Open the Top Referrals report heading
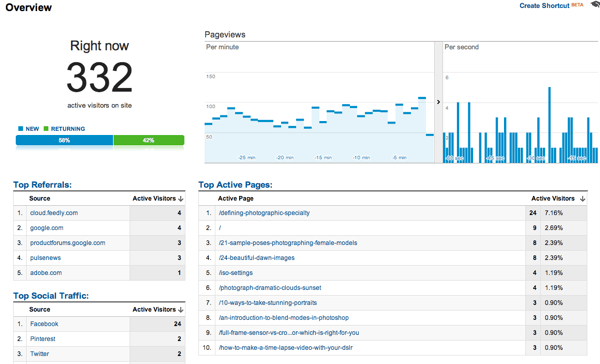600x364 pixels. click(x=42, y=185)
